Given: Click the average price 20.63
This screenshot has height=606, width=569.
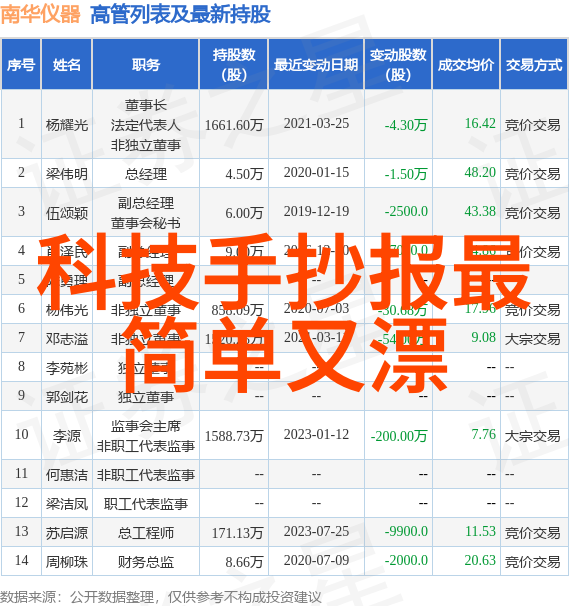Looking at the screenshot, I should [x=480, y=560].
